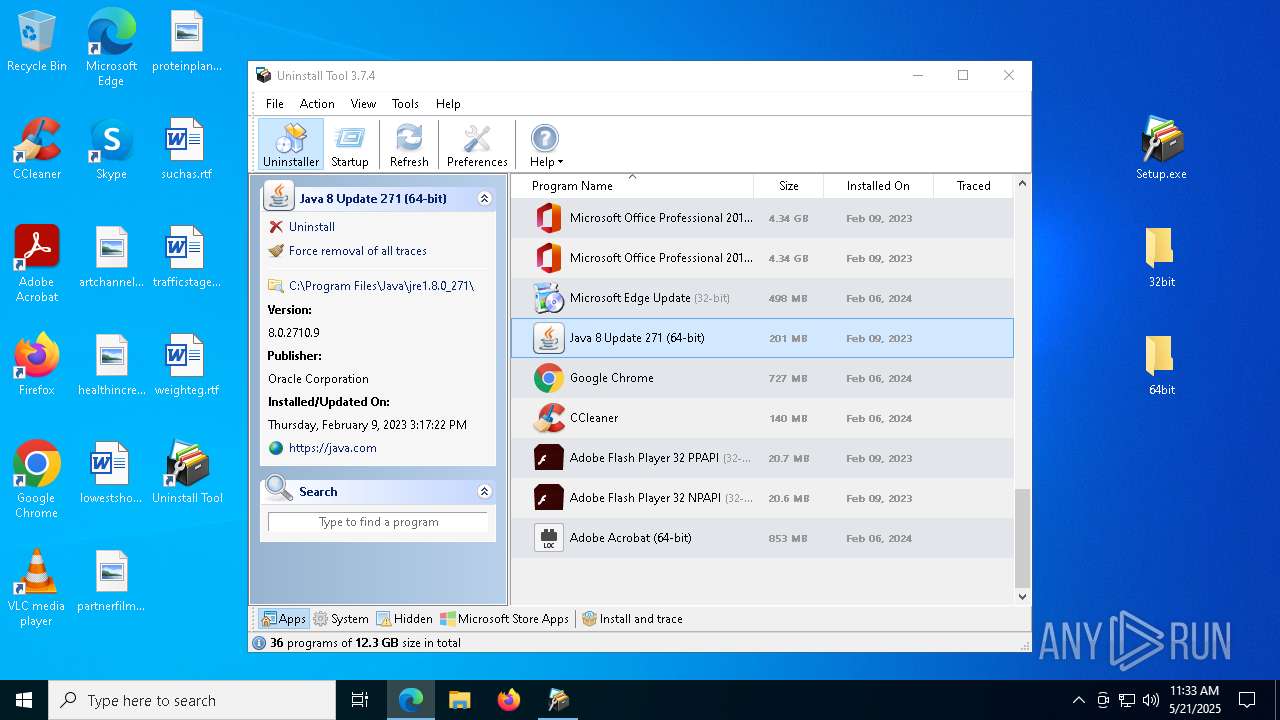
Task: Collapse the Java 8 Update details panel
Action: coord(485,198)
